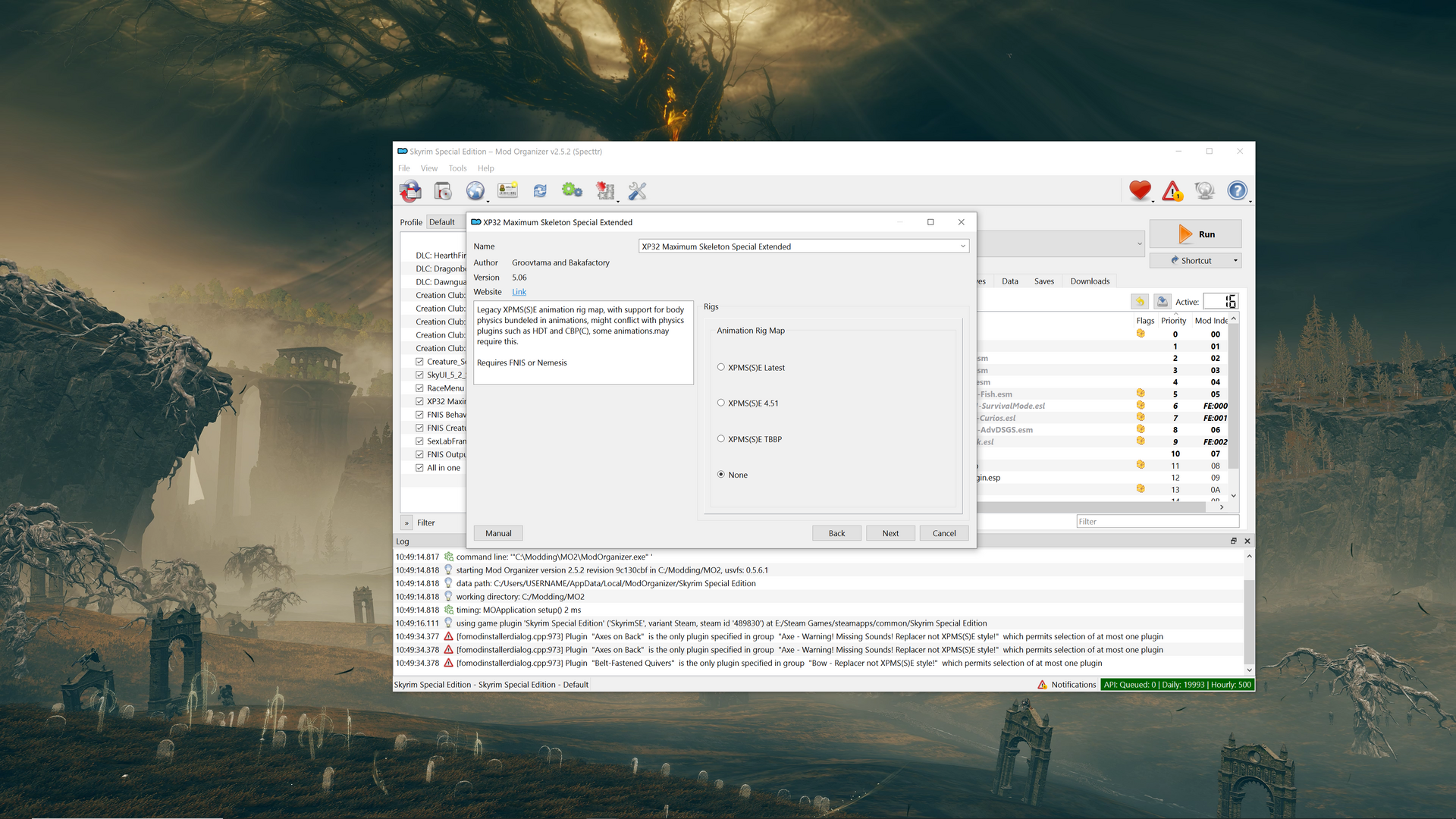Click the flag icon in priority 11 row
Screen dimensions: 1456x819
point(1141,464)
